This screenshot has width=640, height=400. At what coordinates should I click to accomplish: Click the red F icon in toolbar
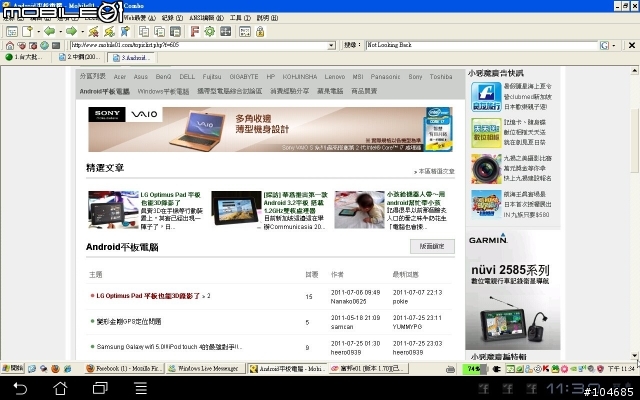(x=195, y=31)
